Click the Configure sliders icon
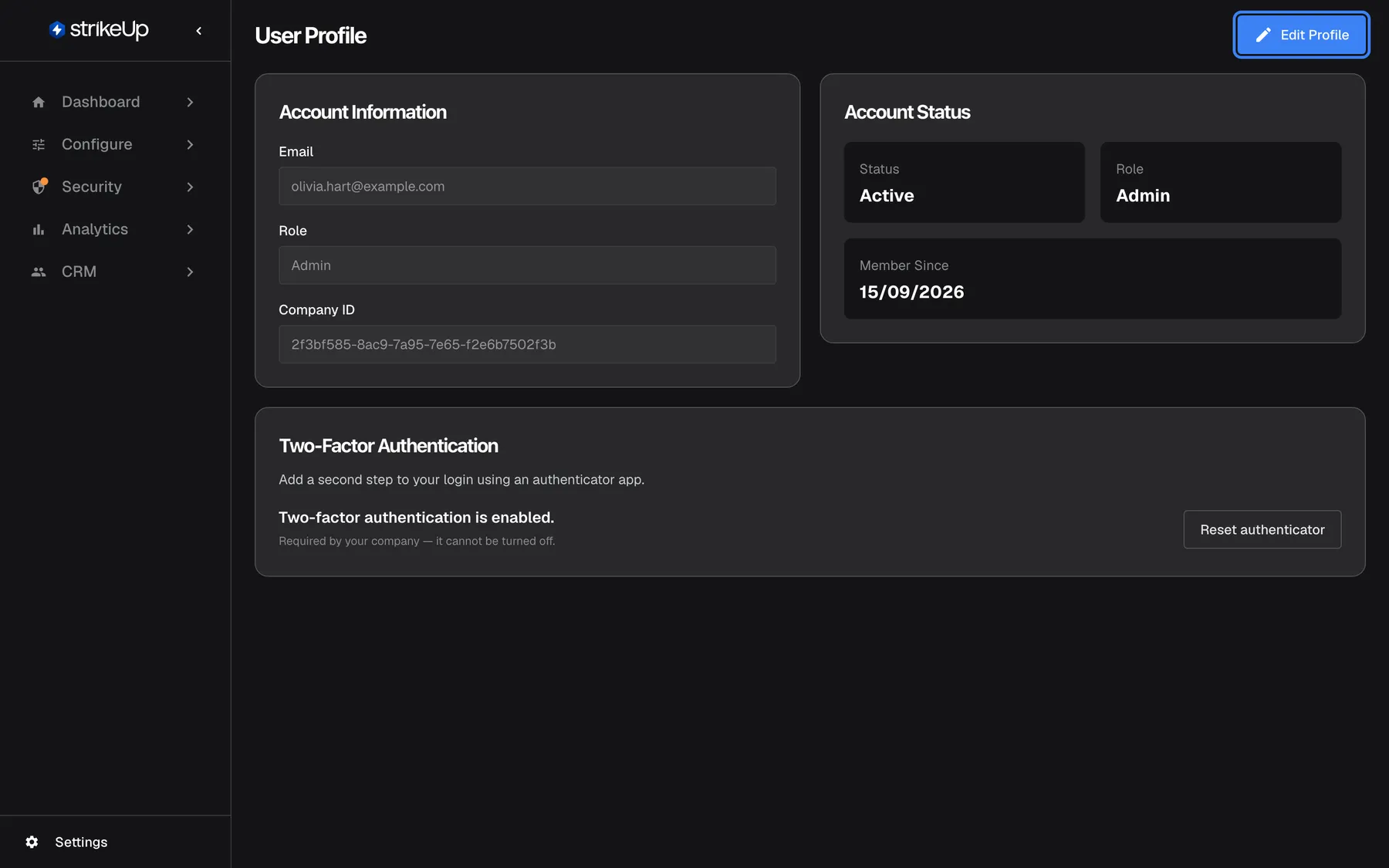Screen dimensions: 1389x868 coord(39,144)
